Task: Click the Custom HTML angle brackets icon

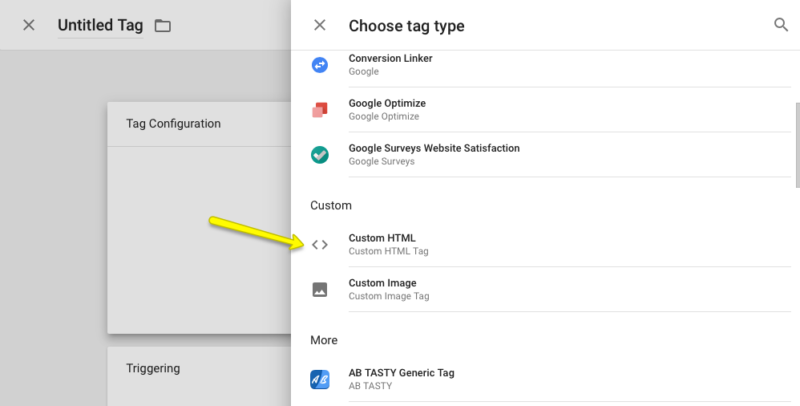Action: point(320,245)
